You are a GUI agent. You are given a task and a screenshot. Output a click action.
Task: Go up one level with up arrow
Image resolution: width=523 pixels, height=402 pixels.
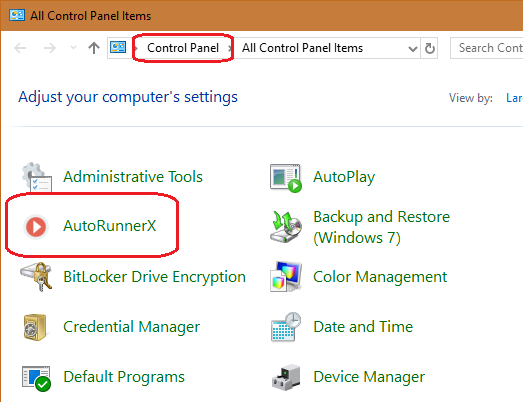click(94, 48)
